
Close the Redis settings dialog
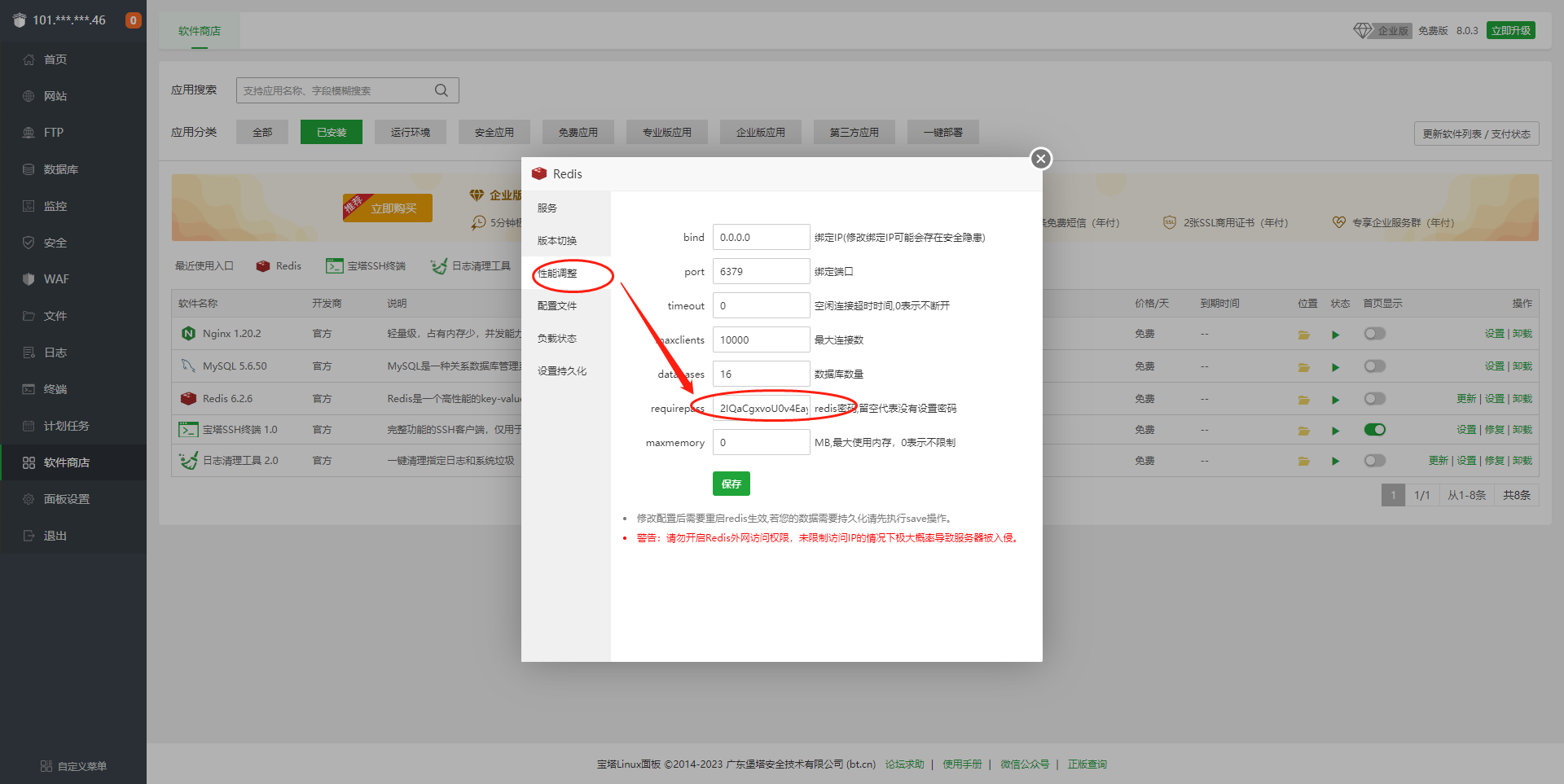[1040, 159]
